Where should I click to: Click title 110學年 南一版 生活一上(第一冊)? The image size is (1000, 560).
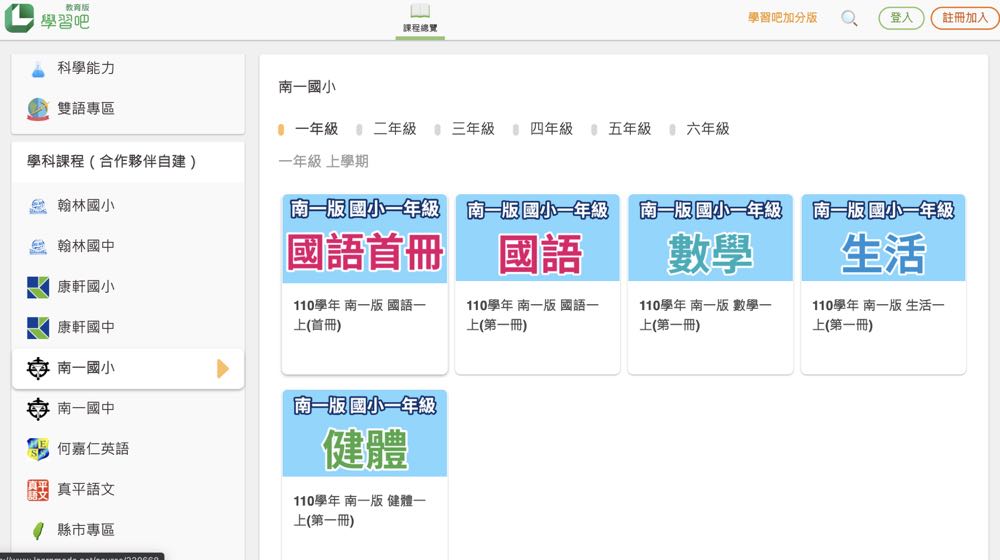click(878, 315)
